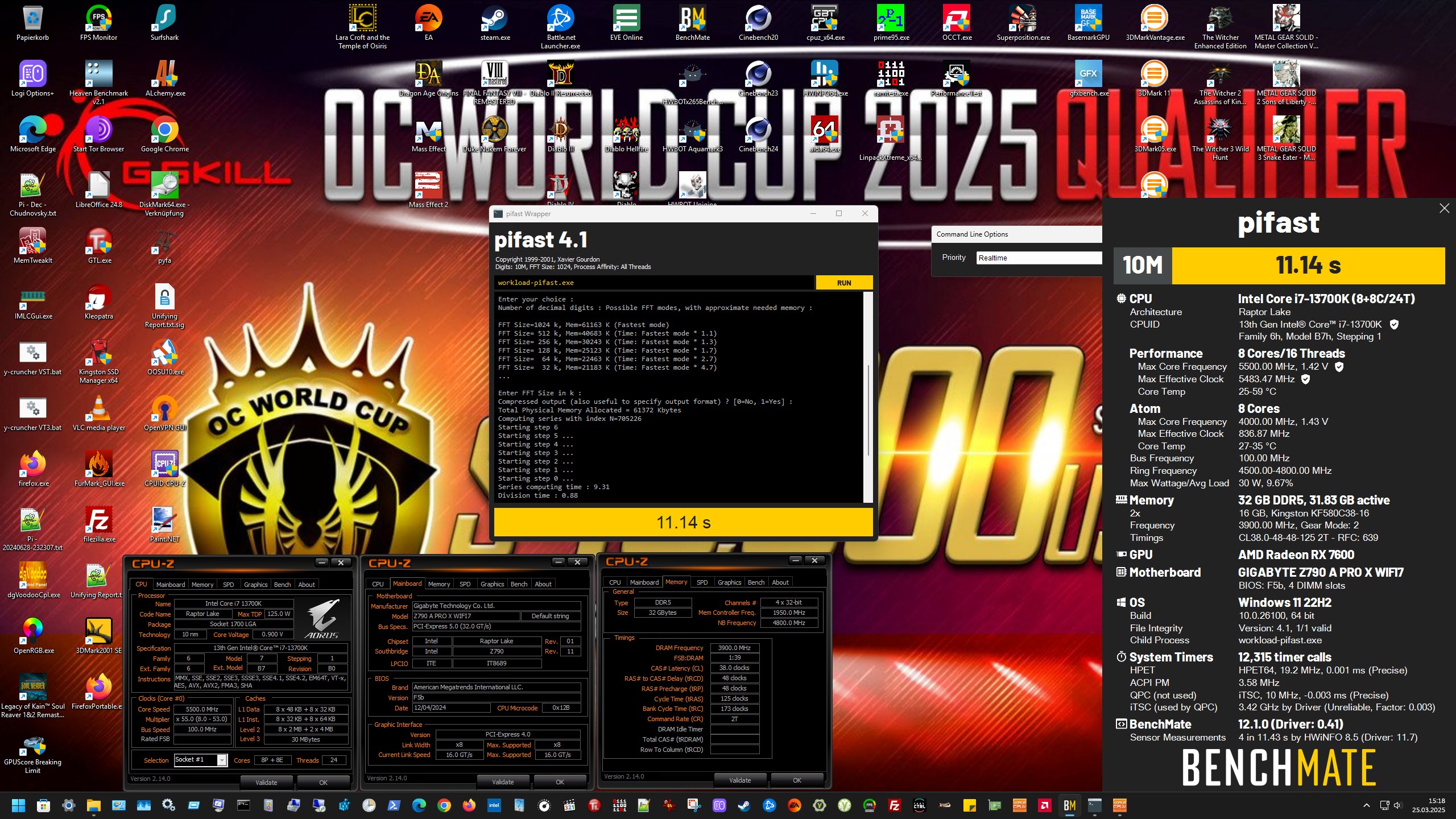
Task: Click OK in the leftmost CPU-Z window
Action: click(x=323, y=783)
